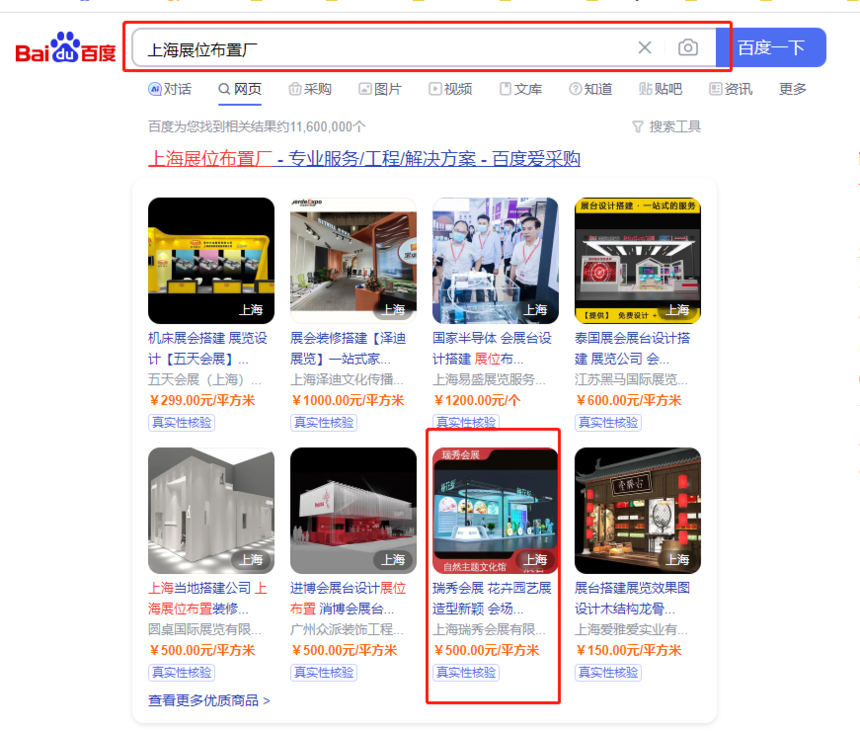Click vendor 上海泽迪文化传播
This screenshot has width=860, height=732.
tap(347, 379)
